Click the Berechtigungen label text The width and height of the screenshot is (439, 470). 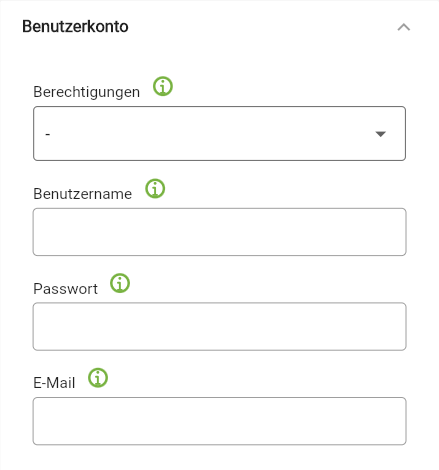[x=87, y=92]
